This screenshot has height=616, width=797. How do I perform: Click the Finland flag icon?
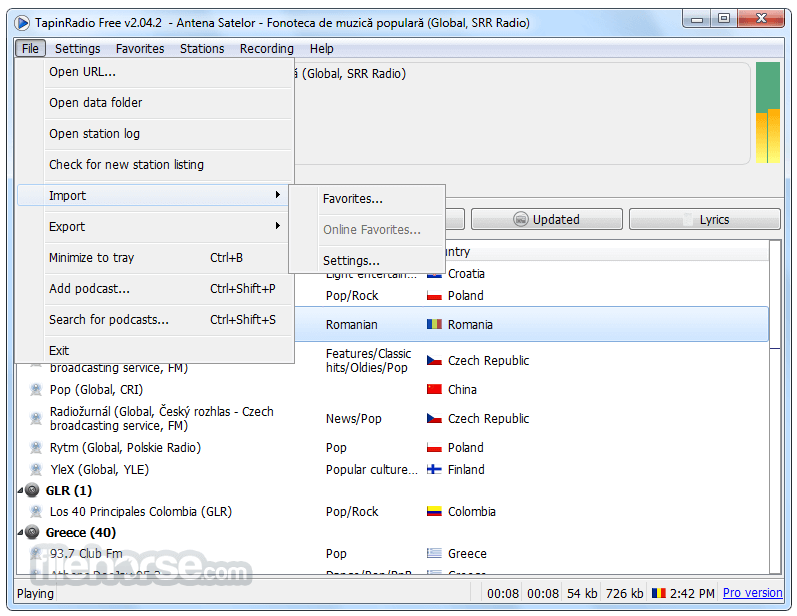[x=434, y=470]
